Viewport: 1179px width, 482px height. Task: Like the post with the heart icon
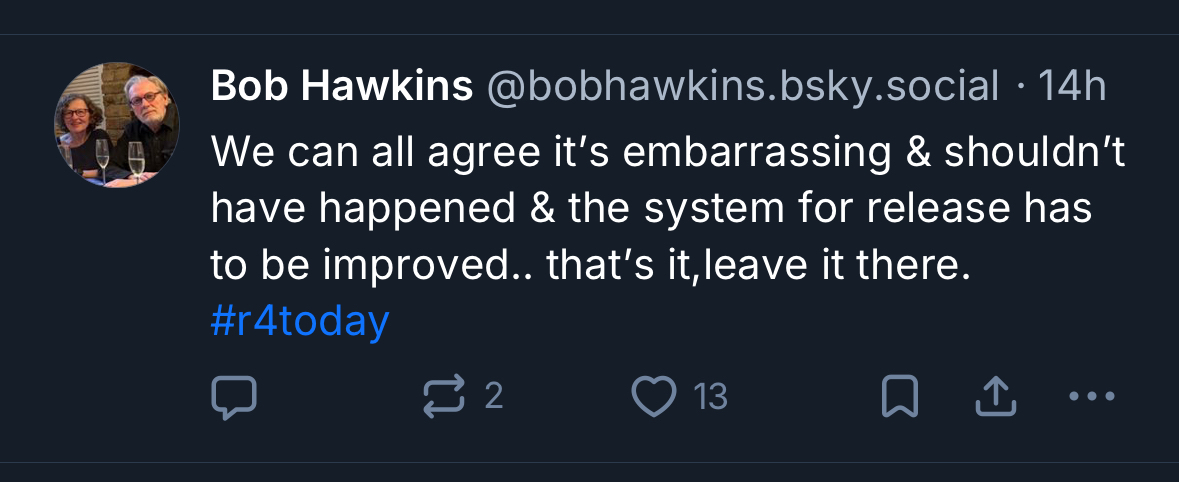[656, 397]
